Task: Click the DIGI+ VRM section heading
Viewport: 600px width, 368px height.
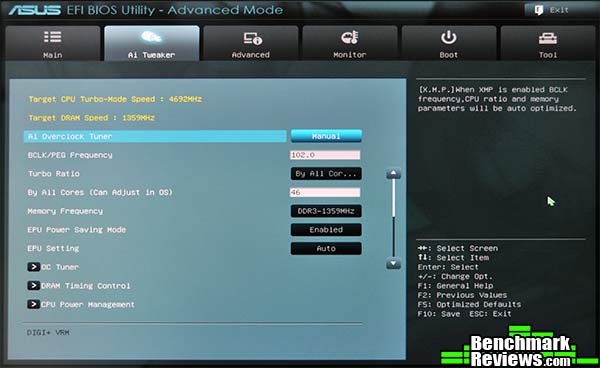Action: [48, 332]
